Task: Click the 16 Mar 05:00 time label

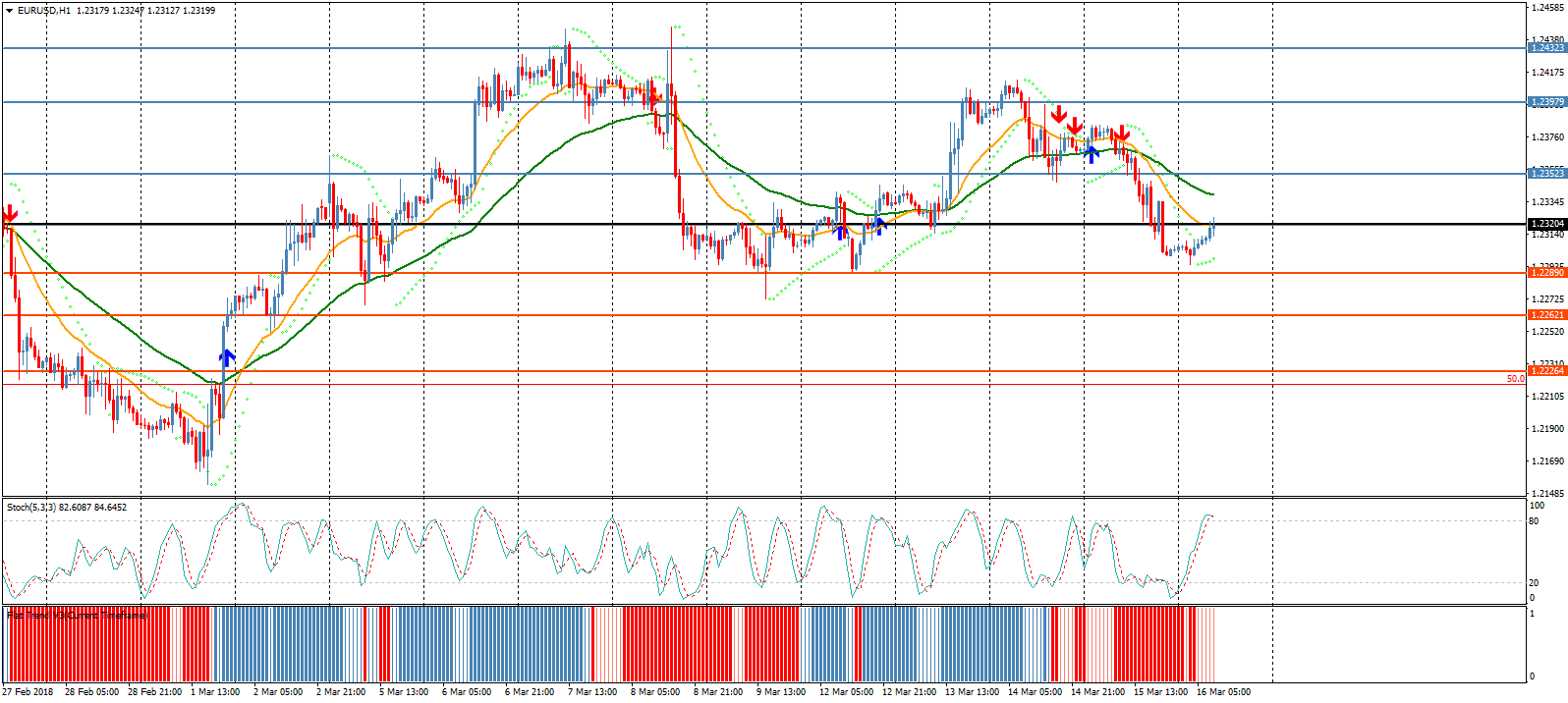Action: coord(1223,692)
